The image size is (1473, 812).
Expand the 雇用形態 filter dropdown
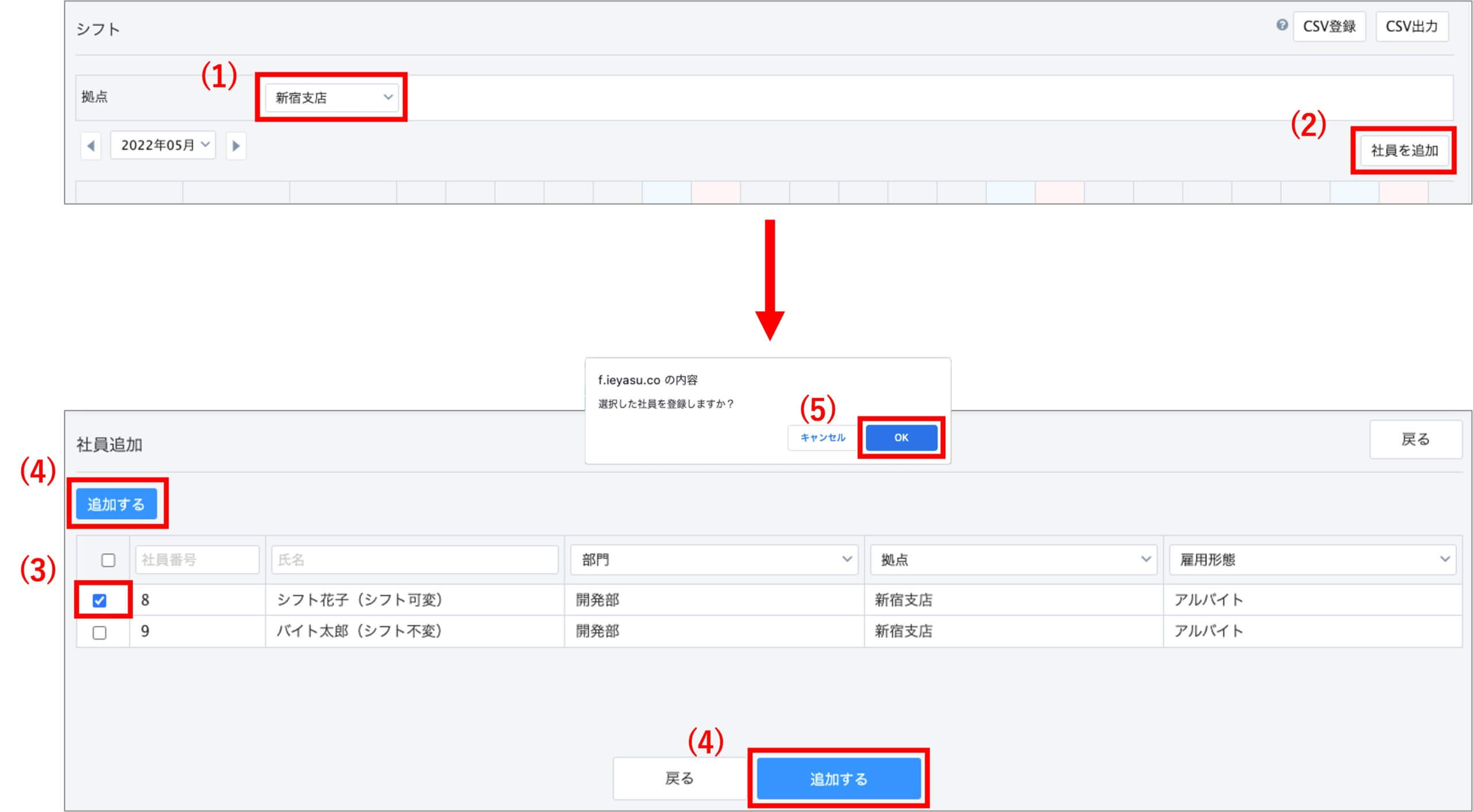tap(1312, 560)
